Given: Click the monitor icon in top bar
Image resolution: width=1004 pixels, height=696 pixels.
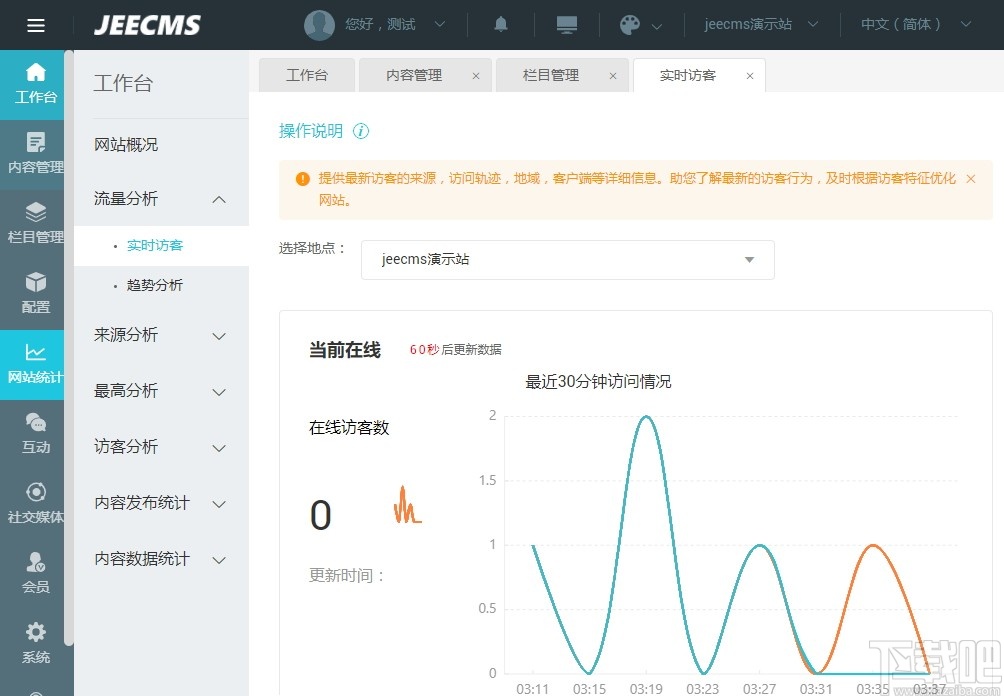Looking at the screenshot, I should click(566, 24).
